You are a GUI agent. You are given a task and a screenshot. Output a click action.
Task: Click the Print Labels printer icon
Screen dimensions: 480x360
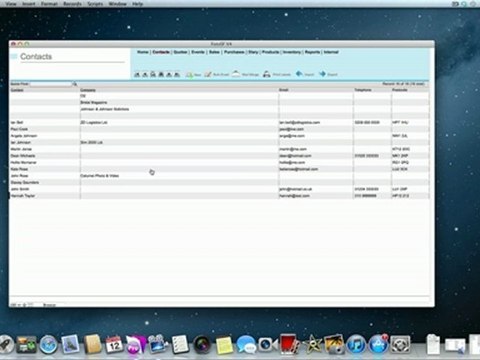267,74
